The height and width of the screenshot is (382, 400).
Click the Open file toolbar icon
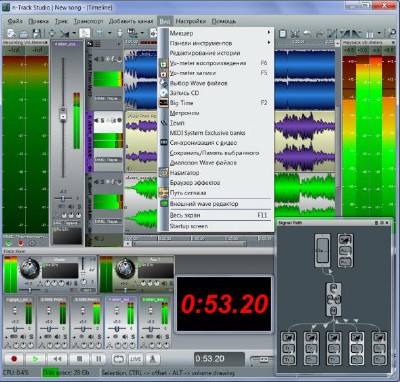coord(24,33)
